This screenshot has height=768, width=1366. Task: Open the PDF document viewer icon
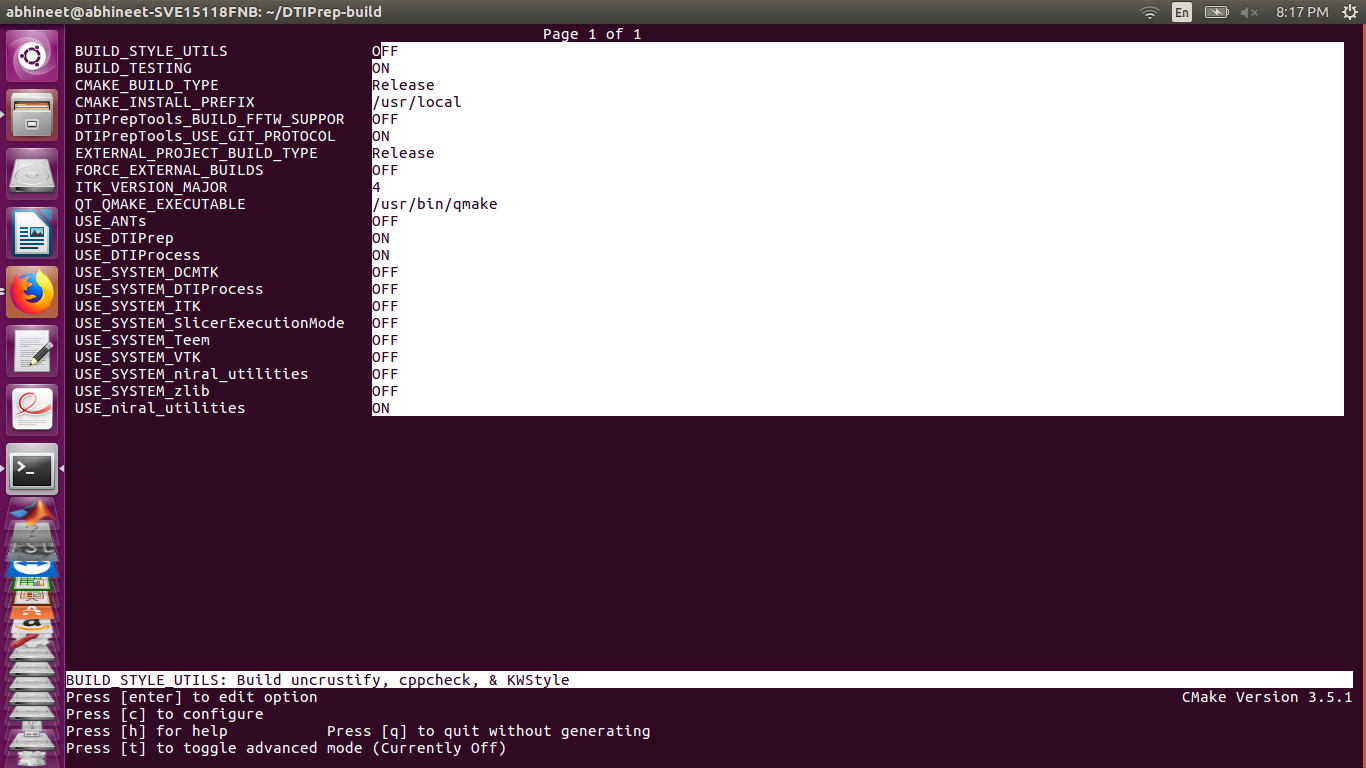32,411
